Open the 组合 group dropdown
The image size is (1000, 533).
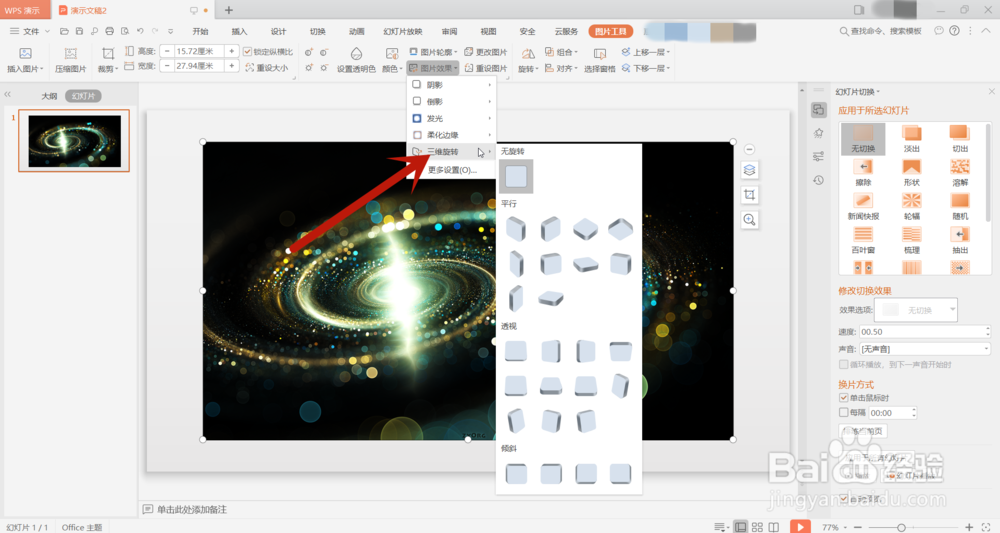click(x=561, y=52)
